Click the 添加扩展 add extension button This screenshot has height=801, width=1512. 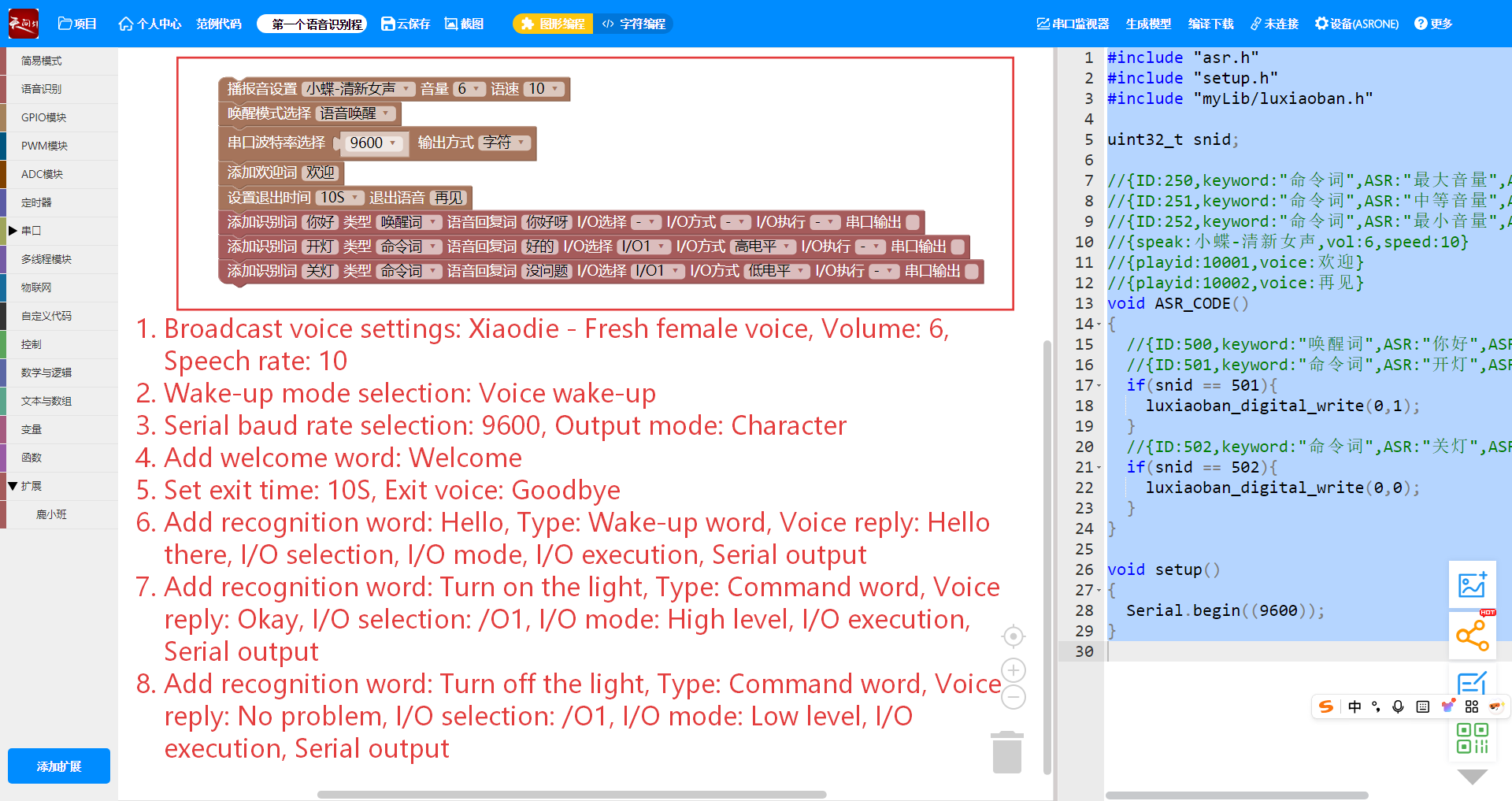tap(58, 766)
